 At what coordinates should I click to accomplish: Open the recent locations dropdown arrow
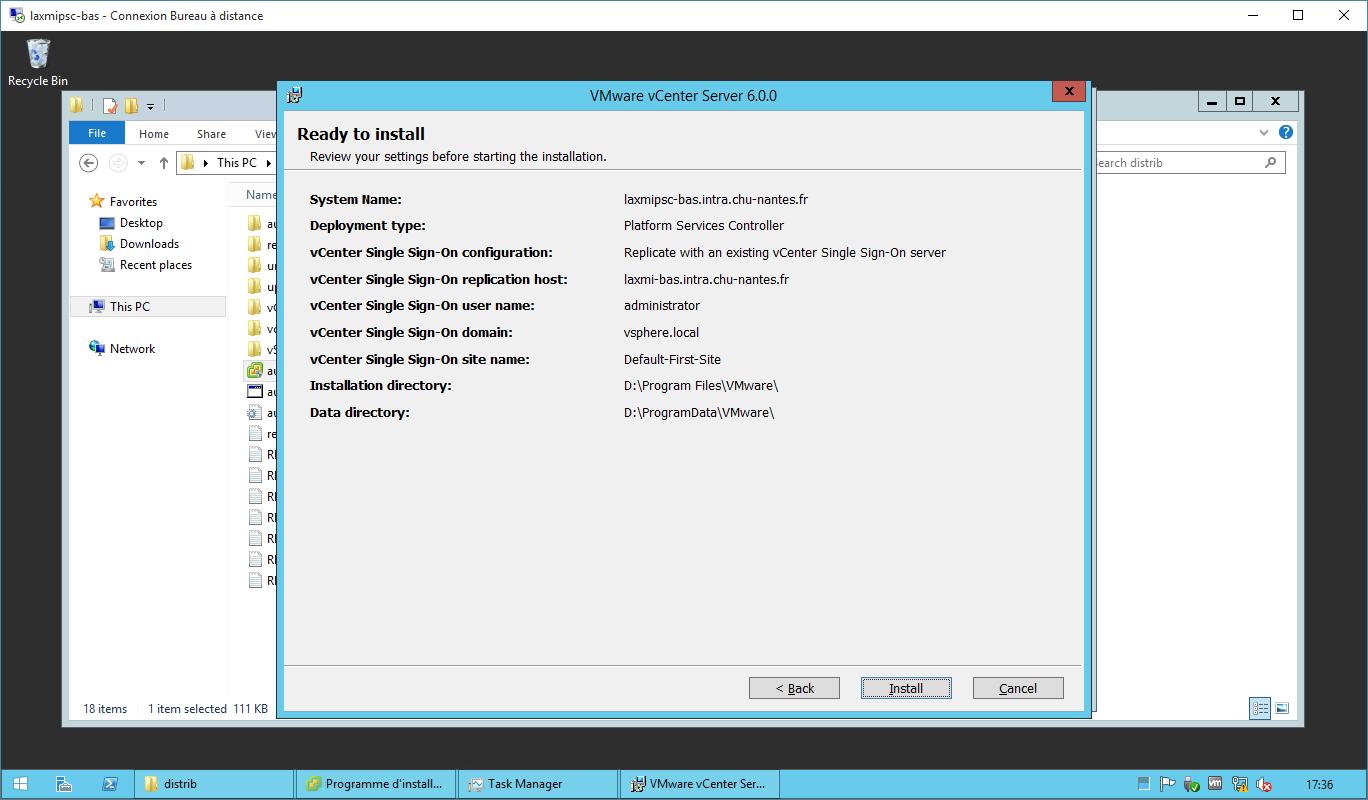(141, 163)
